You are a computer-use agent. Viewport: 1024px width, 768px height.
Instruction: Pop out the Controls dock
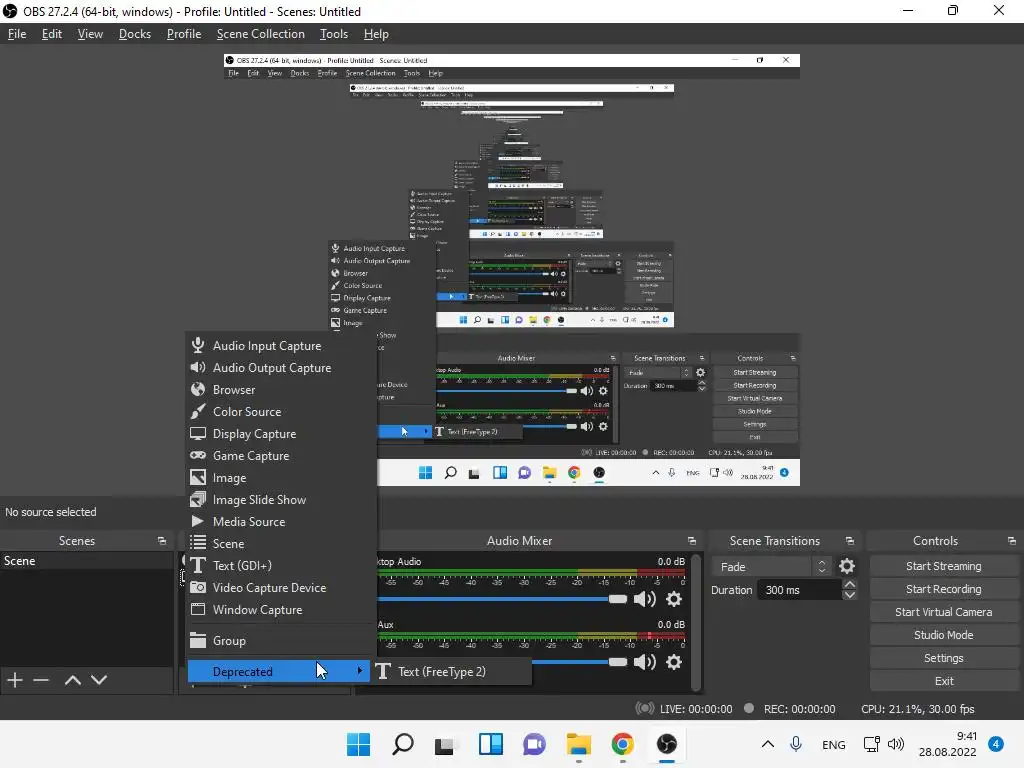tap(1012, 541)
